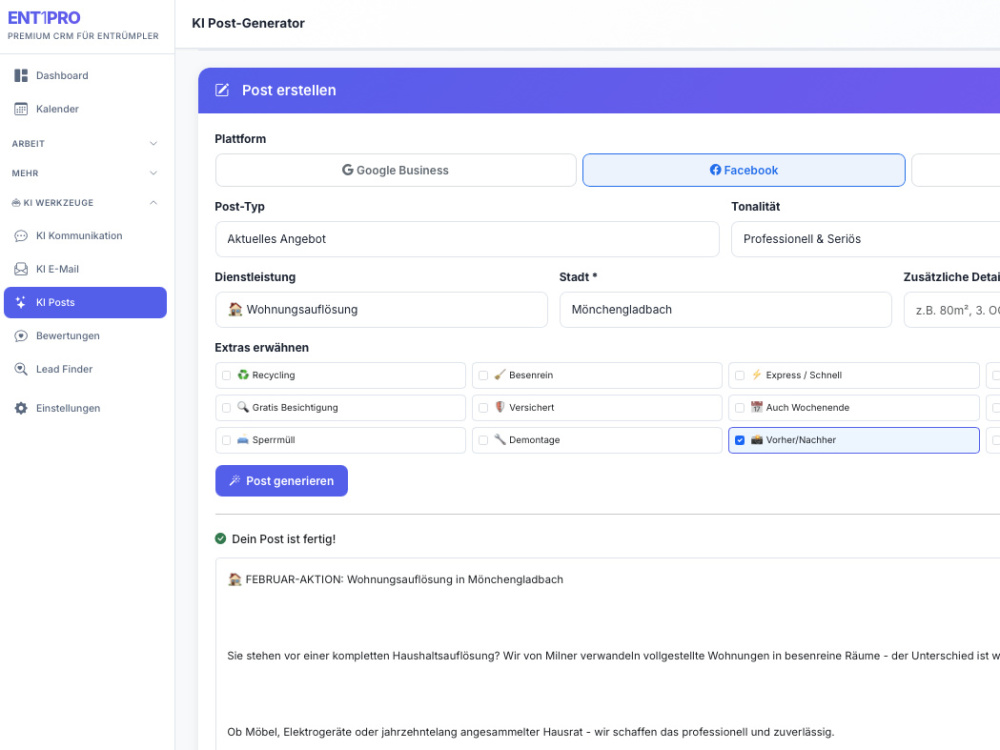Click the ENT1PRO logo

pos(44,18)
